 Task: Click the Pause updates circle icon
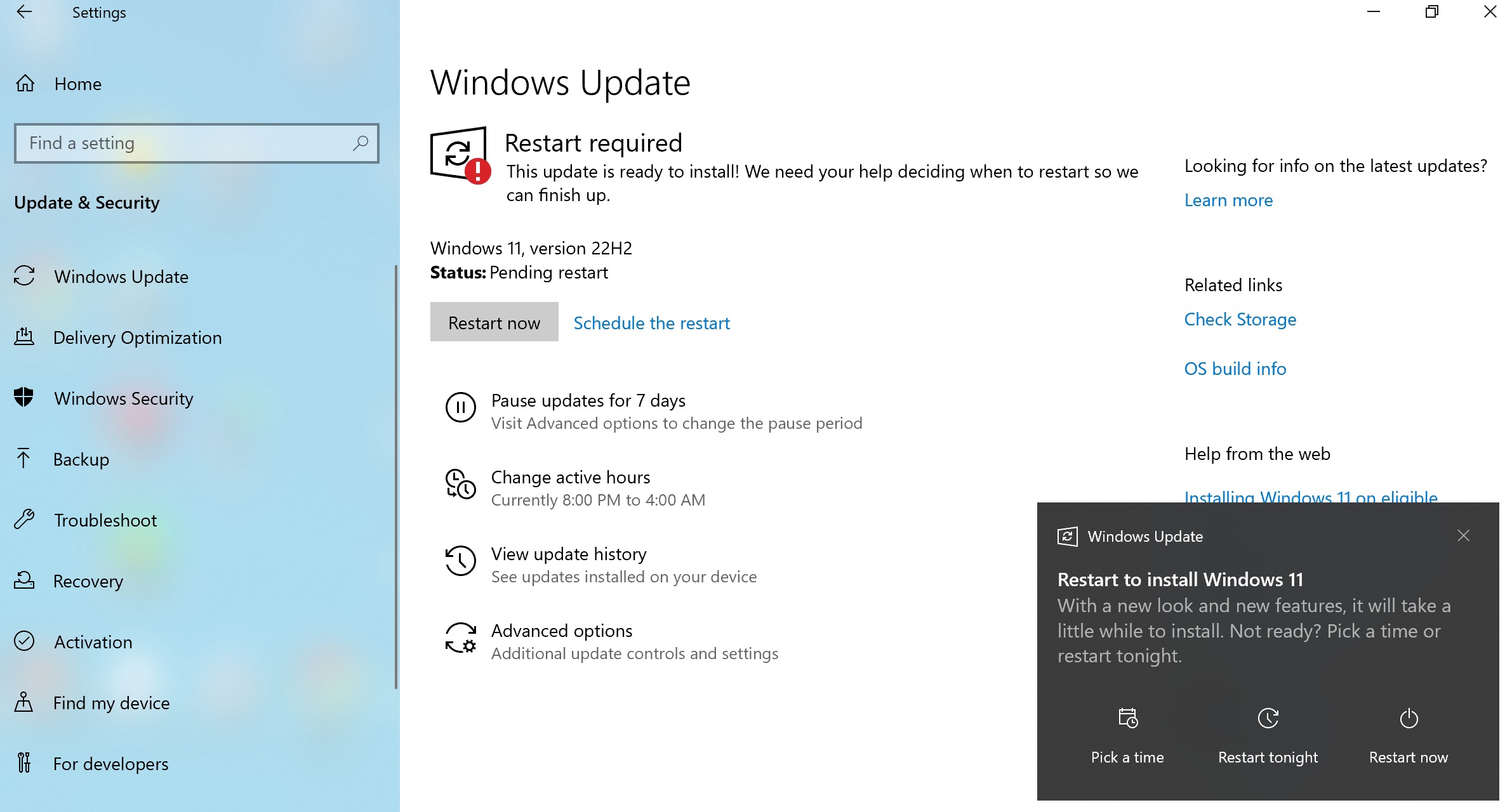460,407
